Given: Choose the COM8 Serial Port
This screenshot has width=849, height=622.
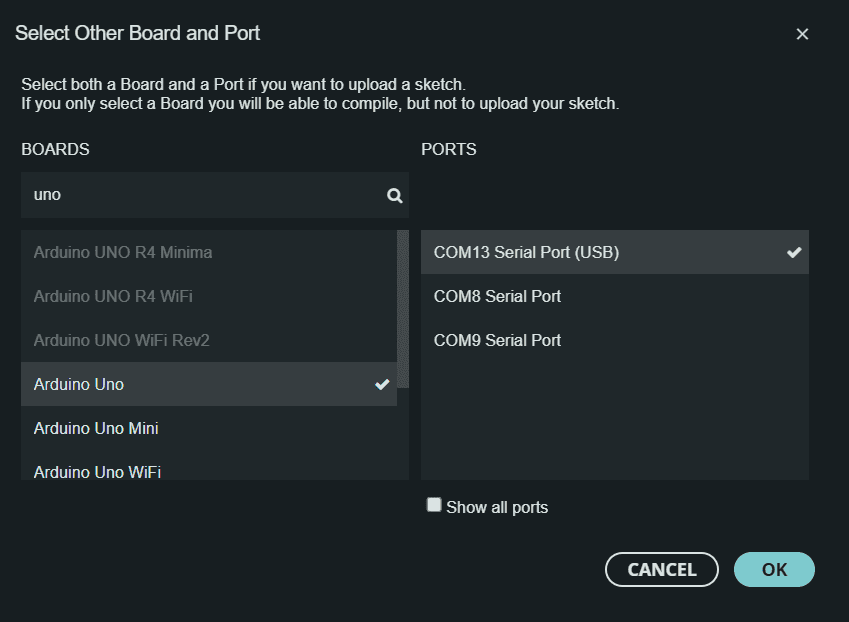Looking at the screenshot, I should (x=615, y=296).
